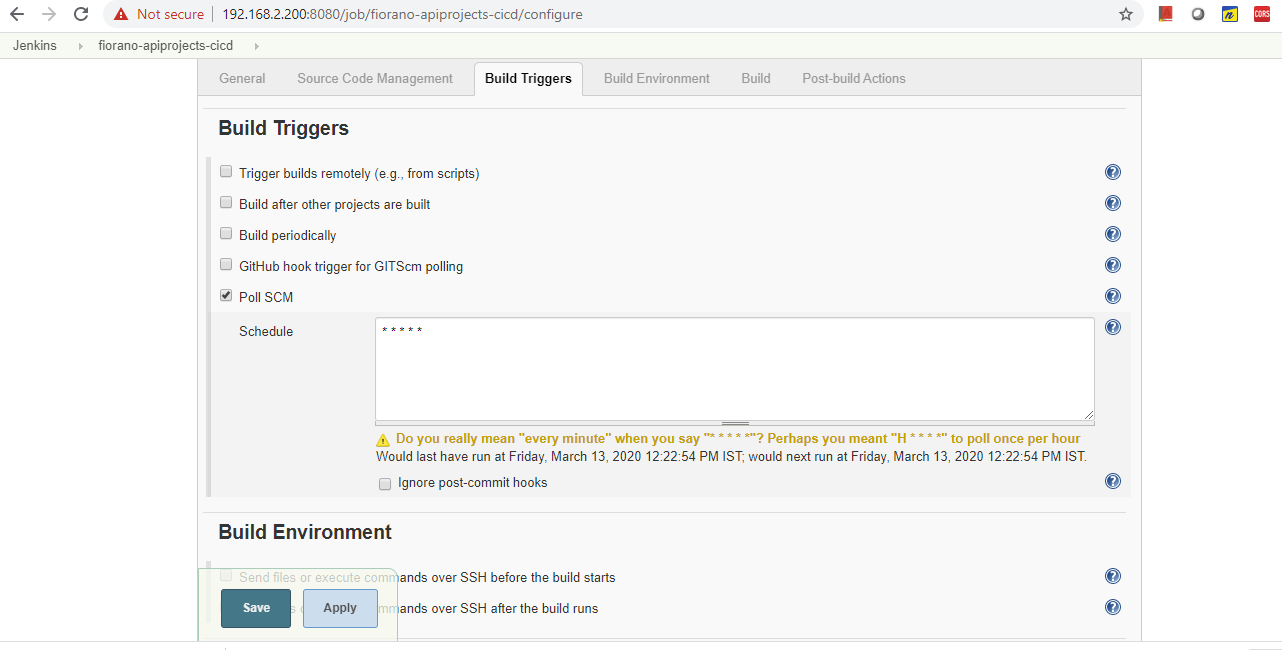Image resolution: width=1282 pixels, height=650 pixels.
Task: Click inside the Schedule text area
Action: [735, 369]
